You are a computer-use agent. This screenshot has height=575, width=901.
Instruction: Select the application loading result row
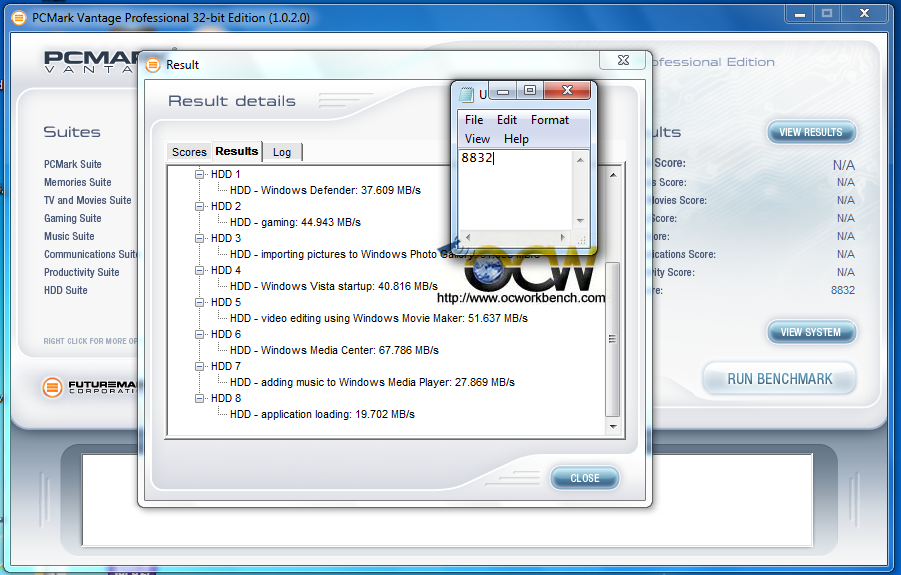point(322,414)
